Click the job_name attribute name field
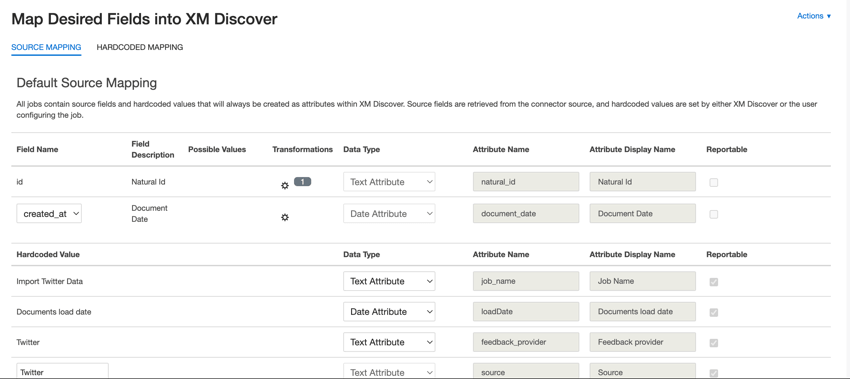Image resolution: width=850 pixels, height=379 pixels. click(526, 281)
